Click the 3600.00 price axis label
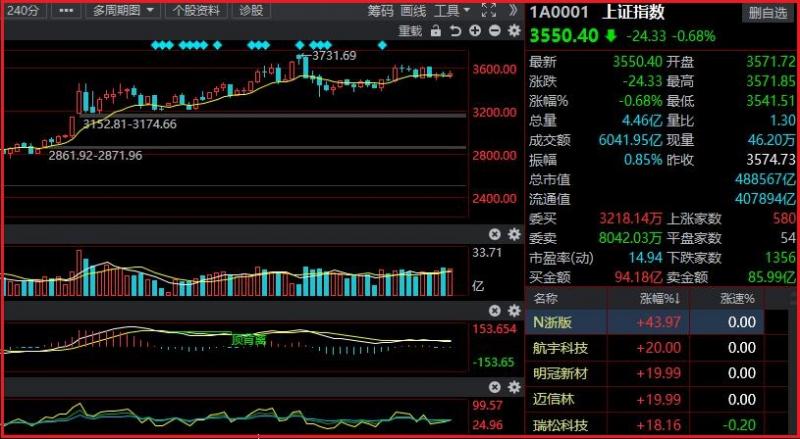 click(494, 69)
